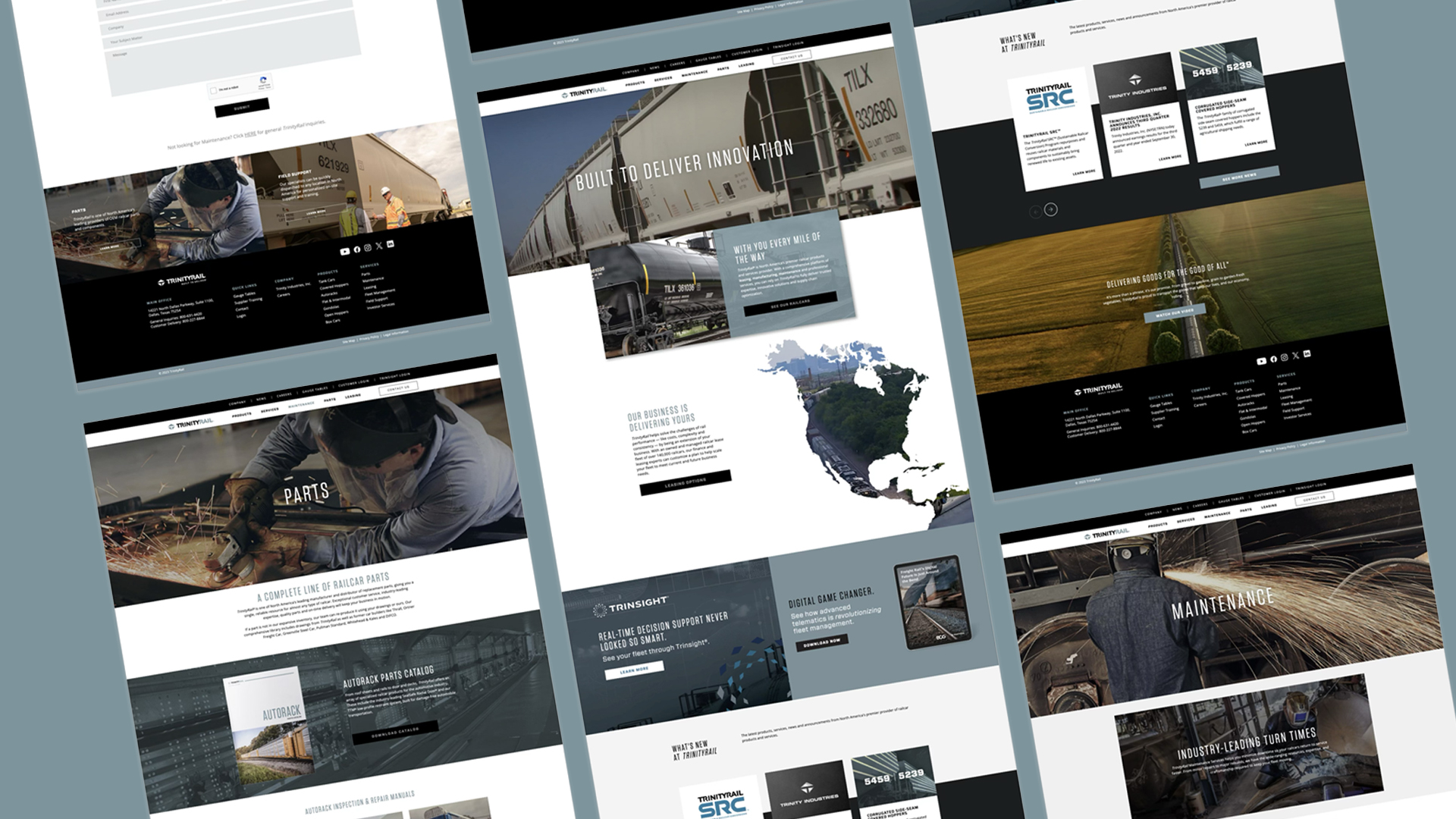Click Contact Us button on Parts page header
The height and width of the screenshot is (819, 1456).
[x=398, y=388]
